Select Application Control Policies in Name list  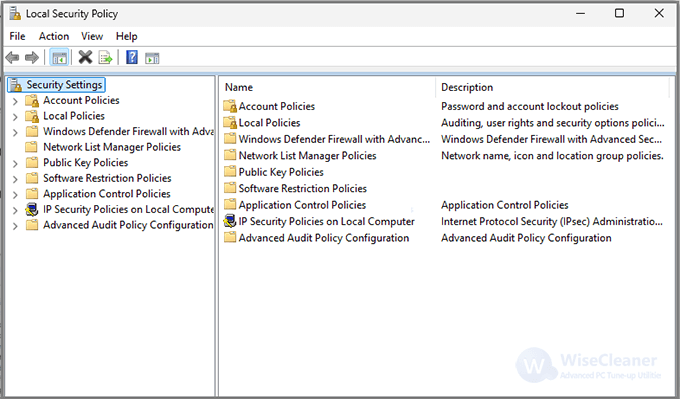(302, 205)
